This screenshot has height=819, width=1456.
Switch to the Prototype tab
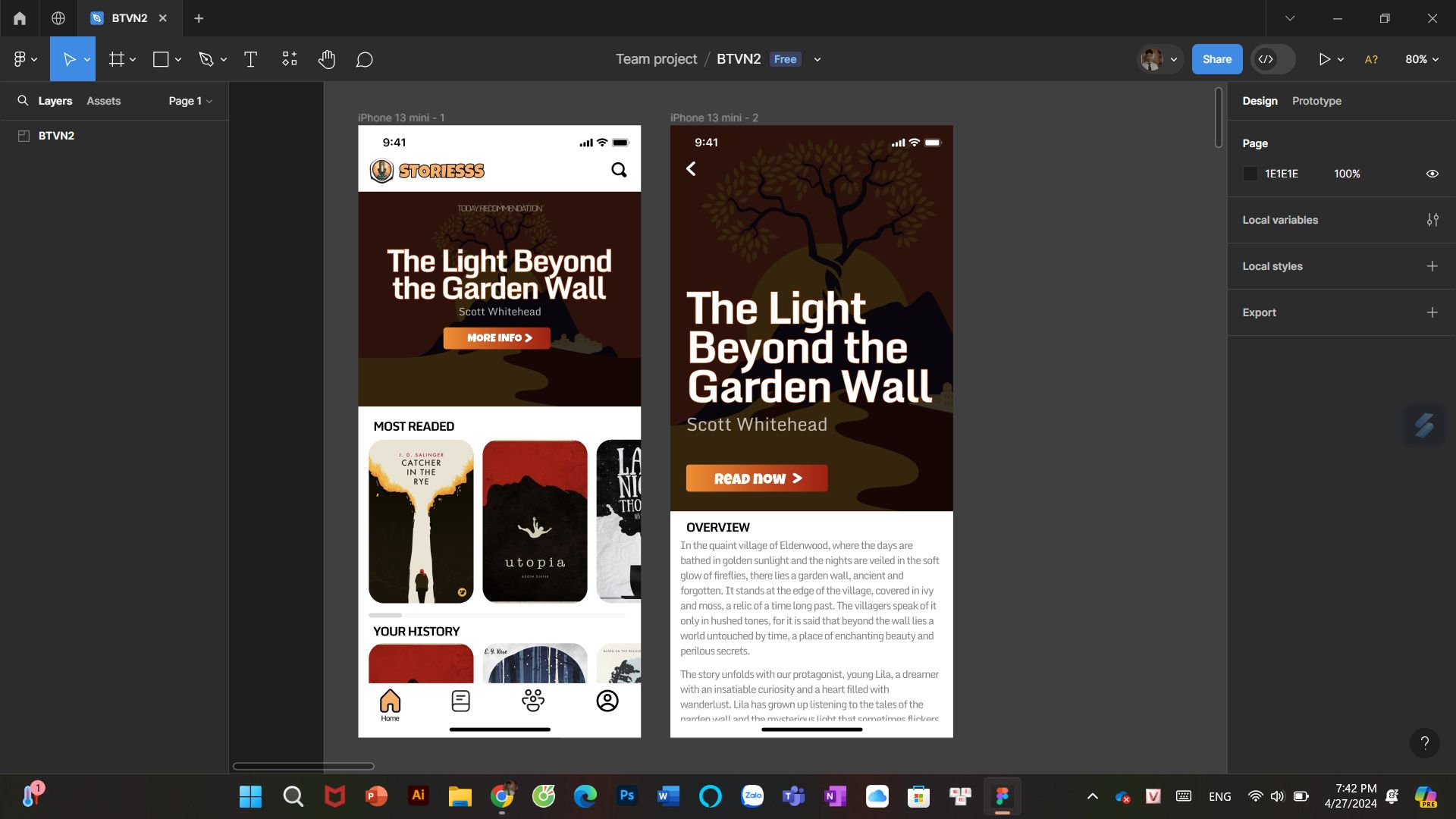(1316, 101)
